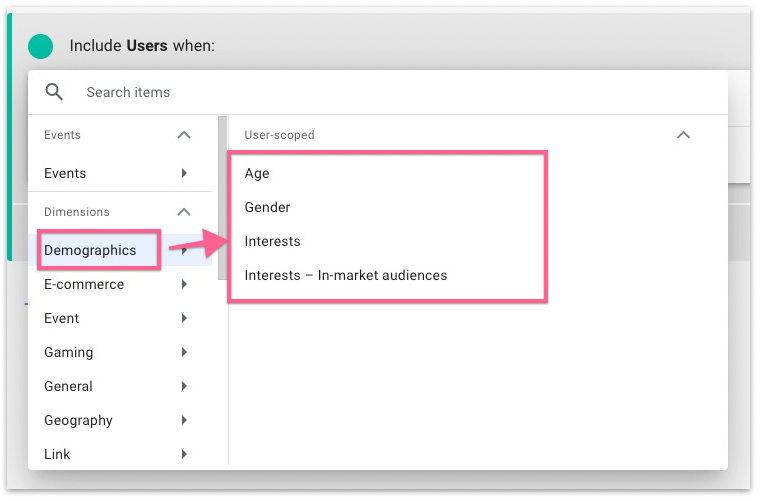Click the arrow next to Geography
The height and width of the screenshot is (501, 763).
click(184, 420)
